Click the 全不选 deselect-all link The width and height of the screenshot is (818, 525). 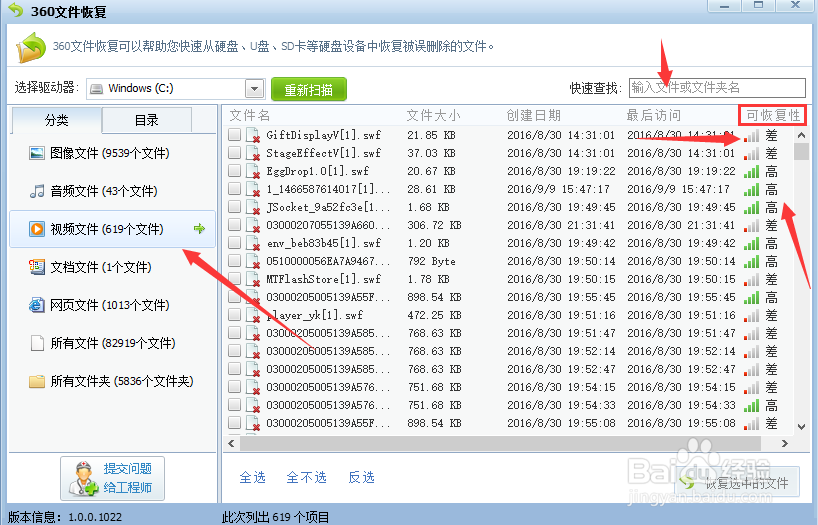click(306, 477)
